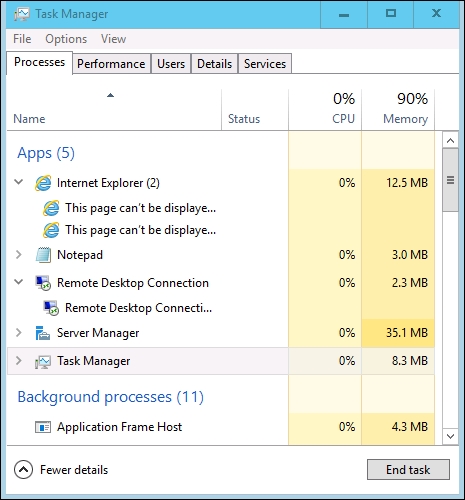This screenshot has width=465, height=500.
Task: Collapse the Internet Explorer process group
Action: 19,182
